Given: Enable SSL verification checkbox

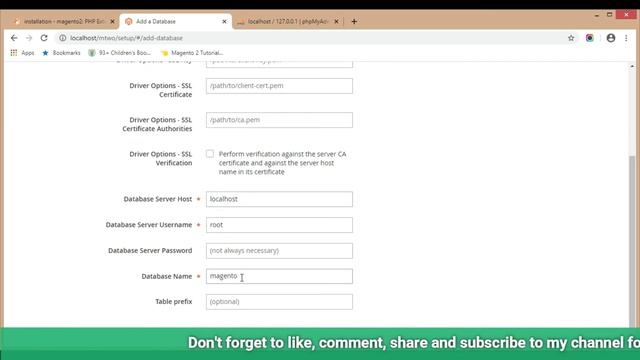Looking at the screenshot, I should click(x=210, y=154).
